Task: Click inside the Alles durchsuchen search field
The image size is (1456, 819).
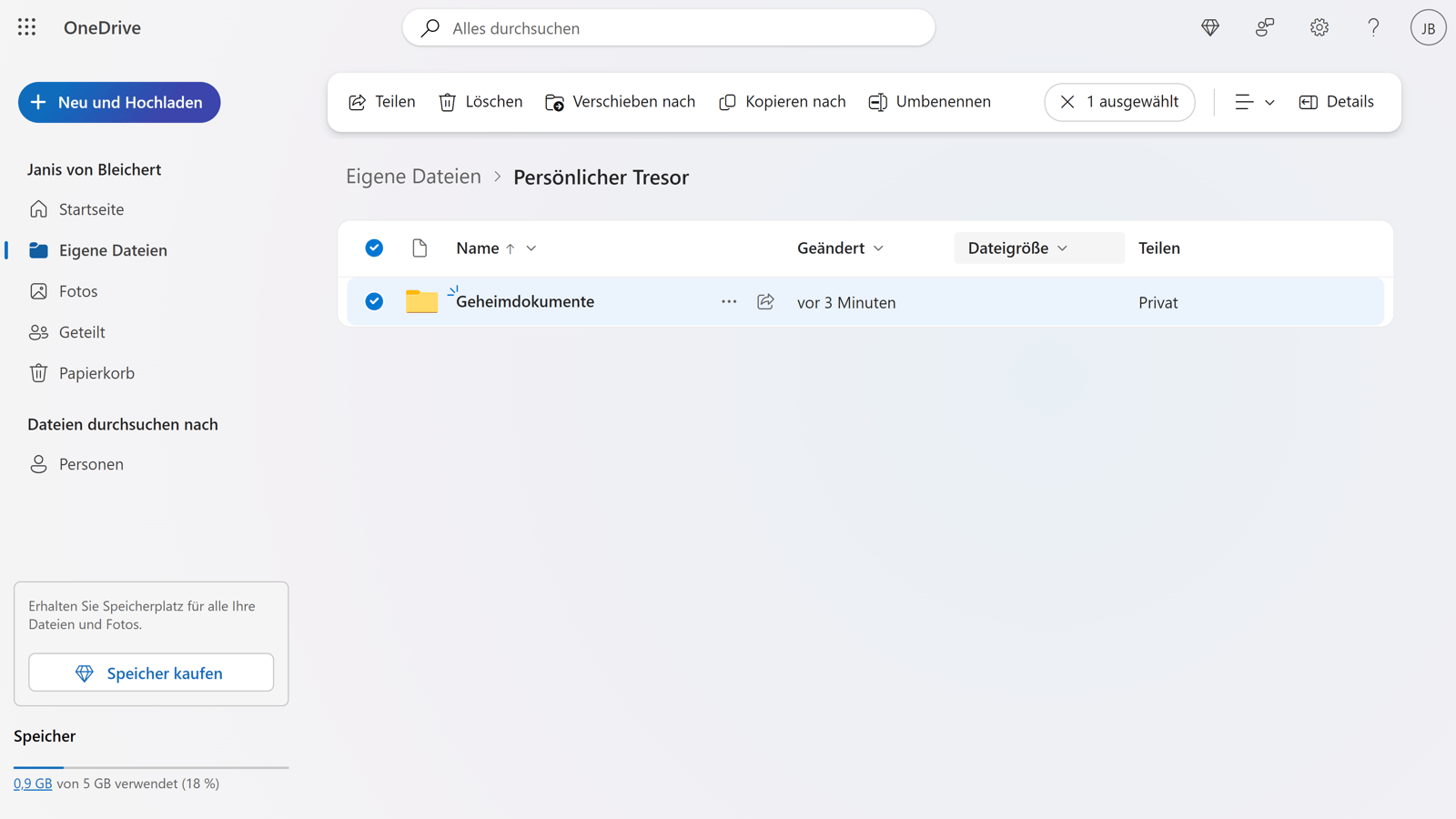Action: 668,28
